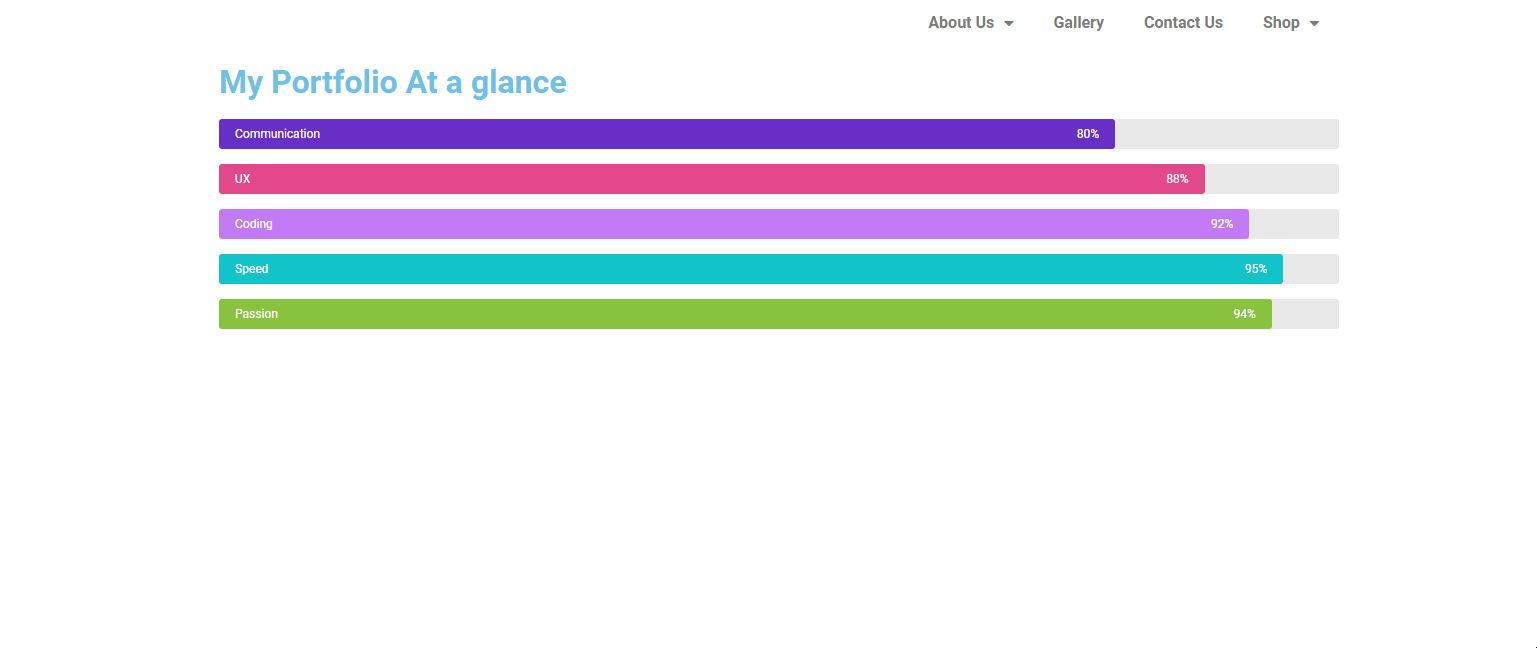Click the 94% value on Passion bar
Image resolution: width=1537 pixels, height=648 pixels.
1244,314
